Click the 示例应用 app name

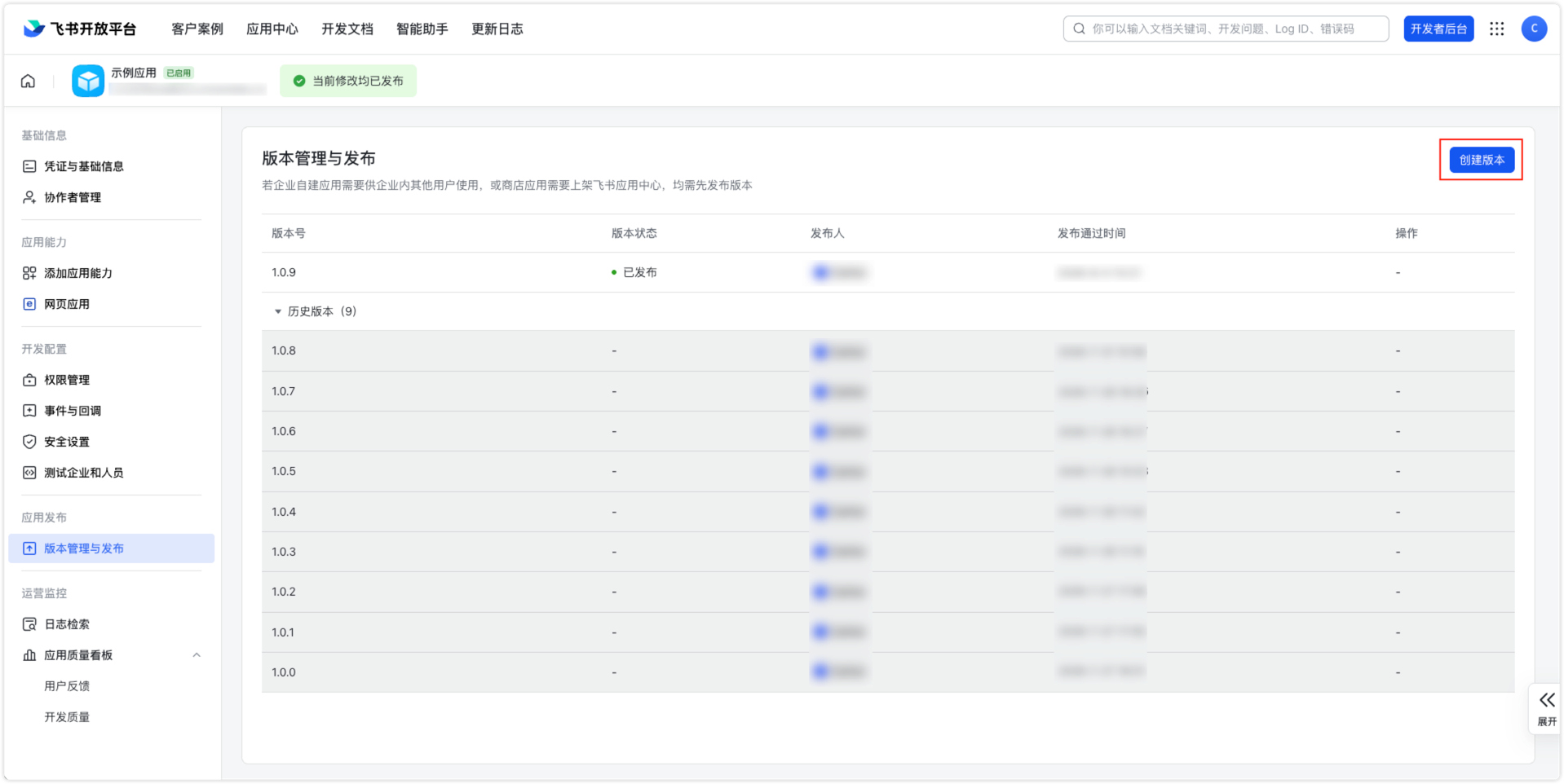tap(134, 73)
